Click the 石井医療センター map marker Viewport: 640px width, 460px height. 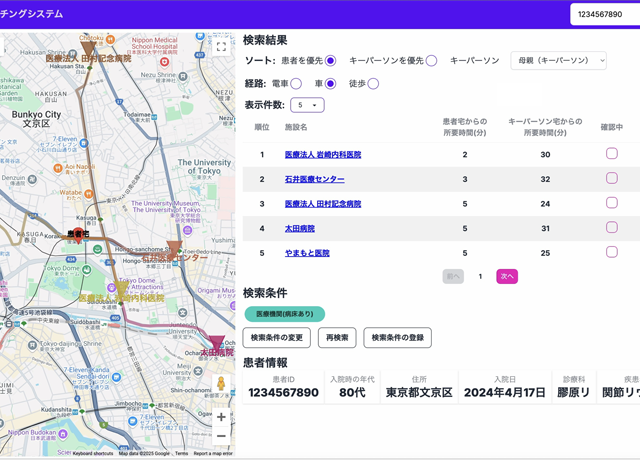(174, 248)
